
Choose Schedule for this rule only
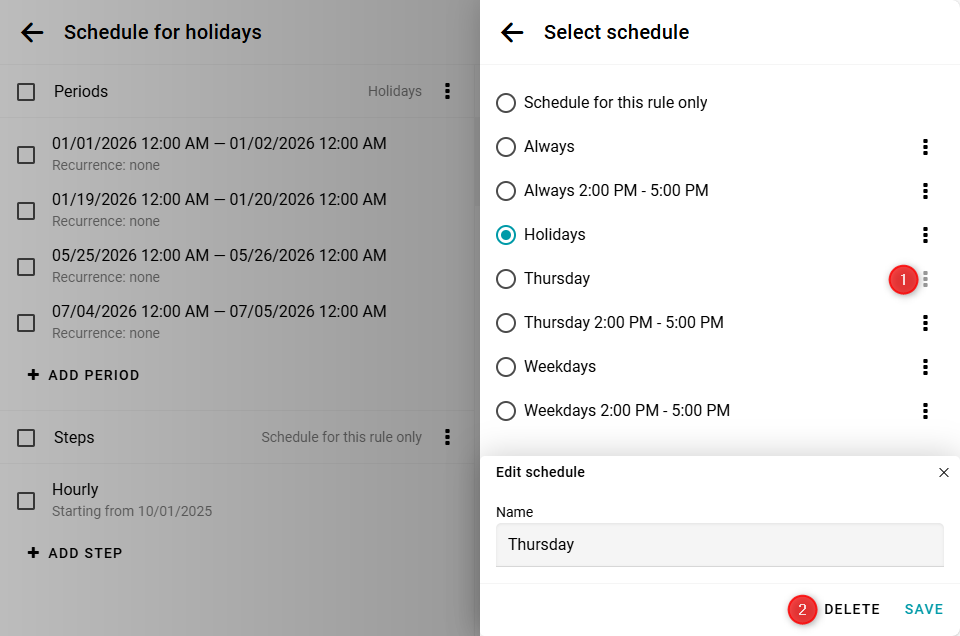tap(506, 103)
